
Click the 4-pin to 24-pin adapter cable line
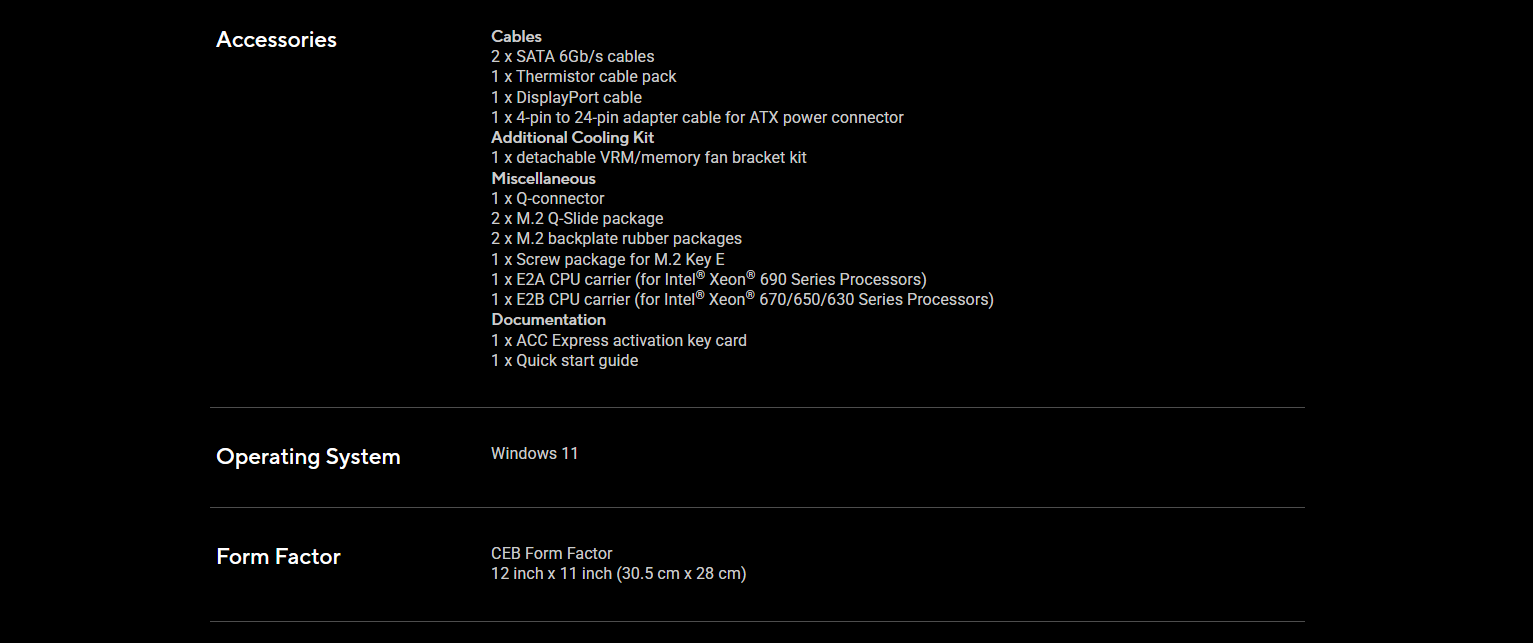[697, 118]
